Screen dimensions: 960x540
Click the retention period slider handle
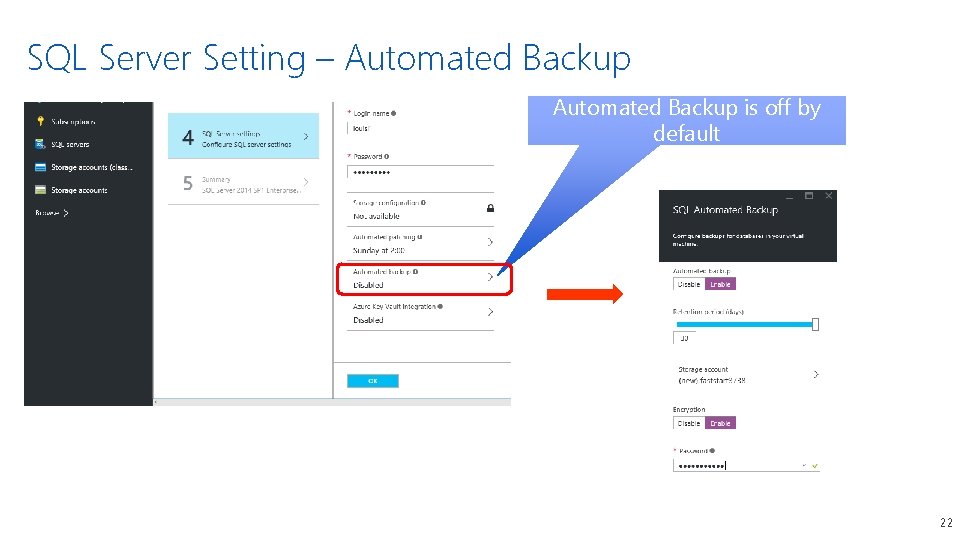pos(816,324)
